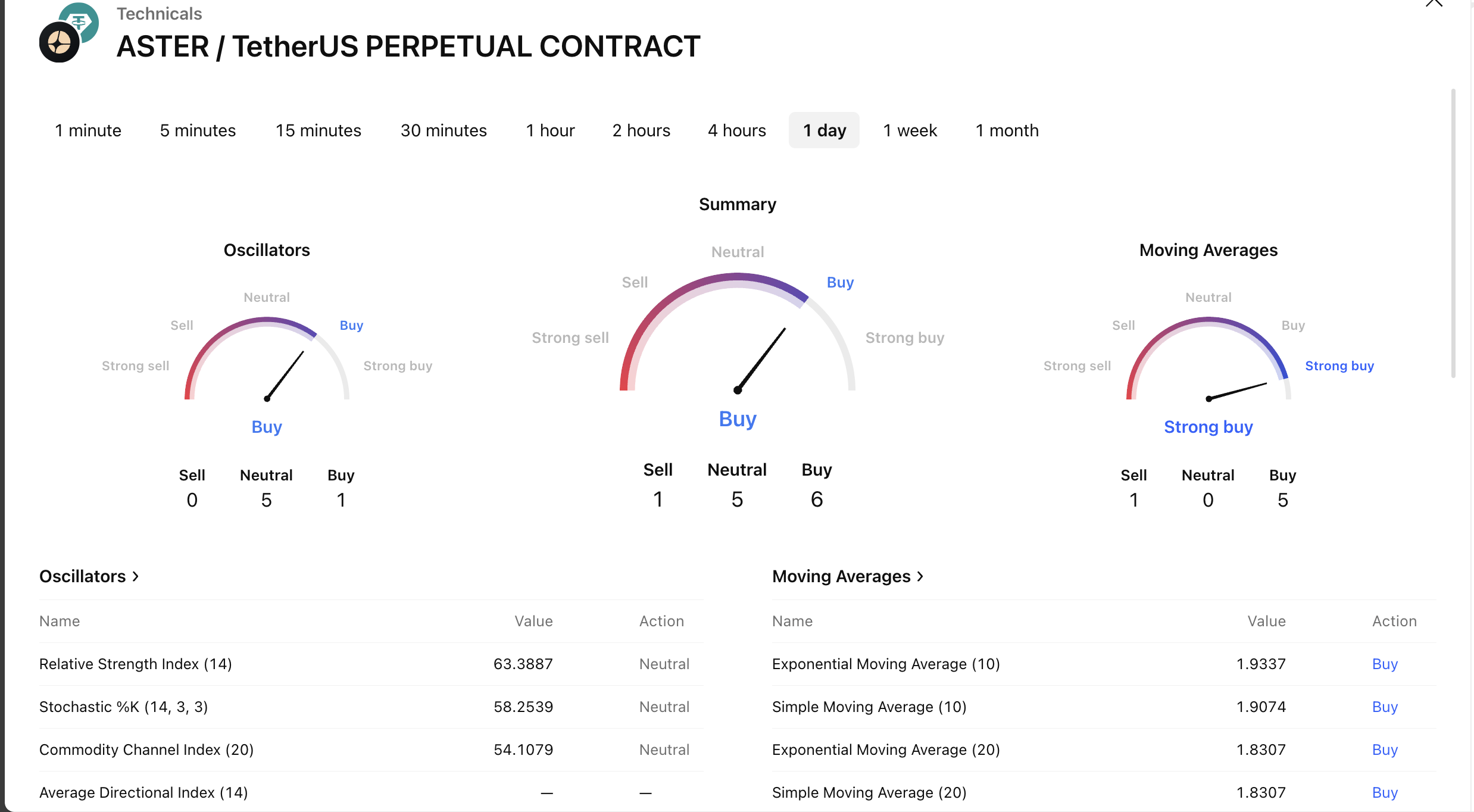The width and height of the screenshot is (1474, 812).
Task: Switch to the 1 week timeframe
Action: click(910, 130)
